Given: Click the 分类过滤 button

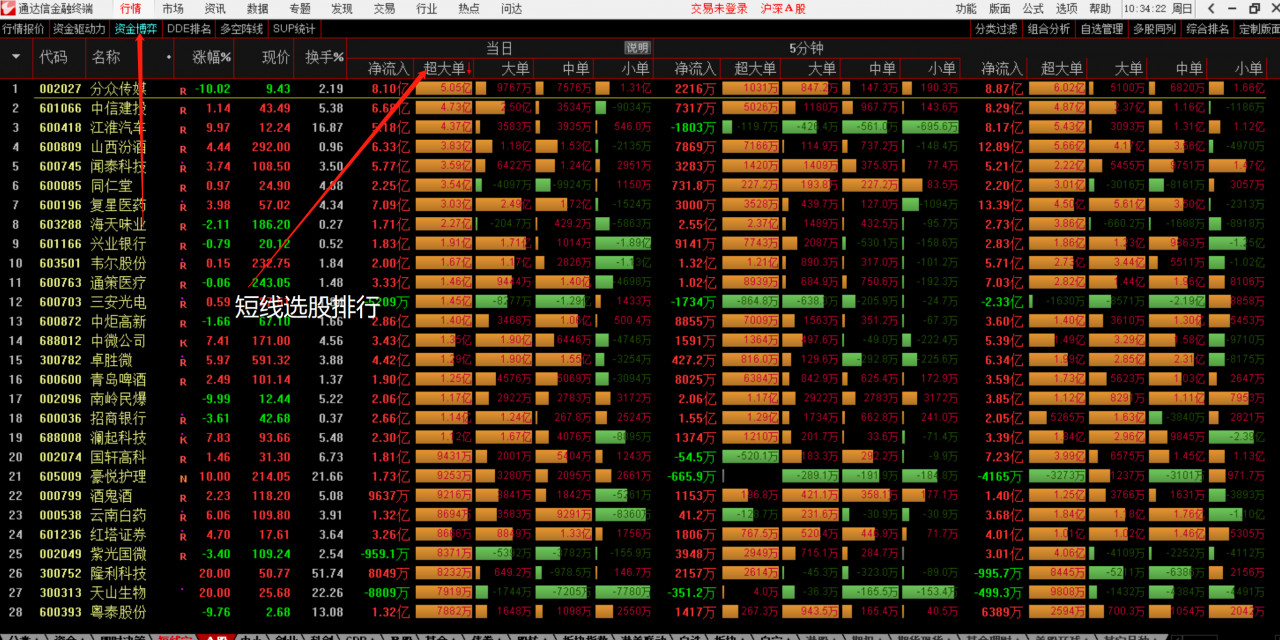Looking at the screenshot, I should click(x=996, y=29).
